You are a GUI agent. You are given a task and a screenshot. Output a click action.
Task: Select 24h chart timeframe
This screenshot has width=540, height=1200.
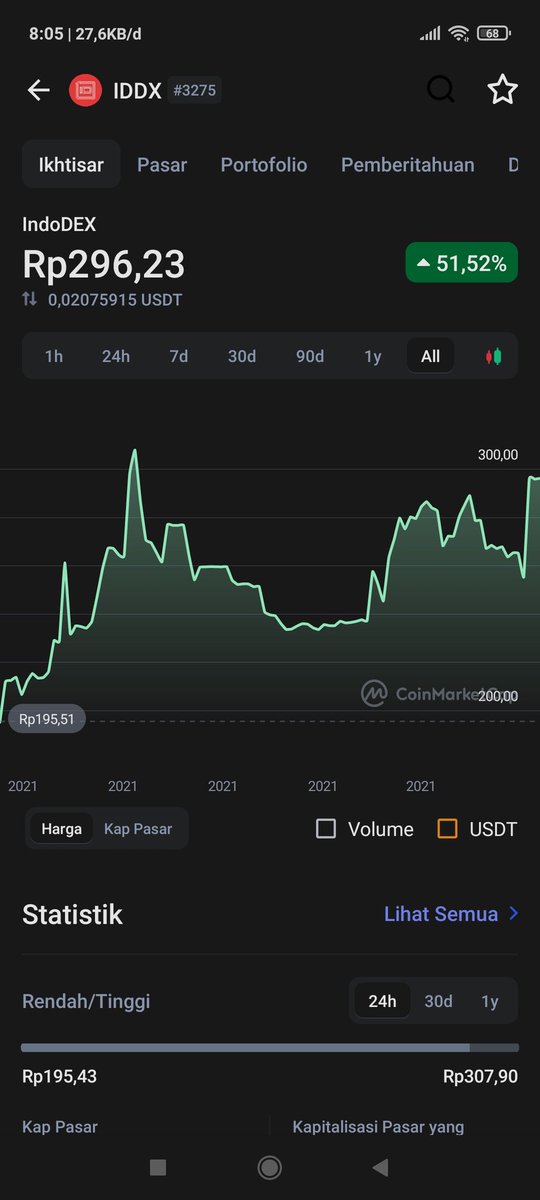pyautogui.click(x=116, y=356)
